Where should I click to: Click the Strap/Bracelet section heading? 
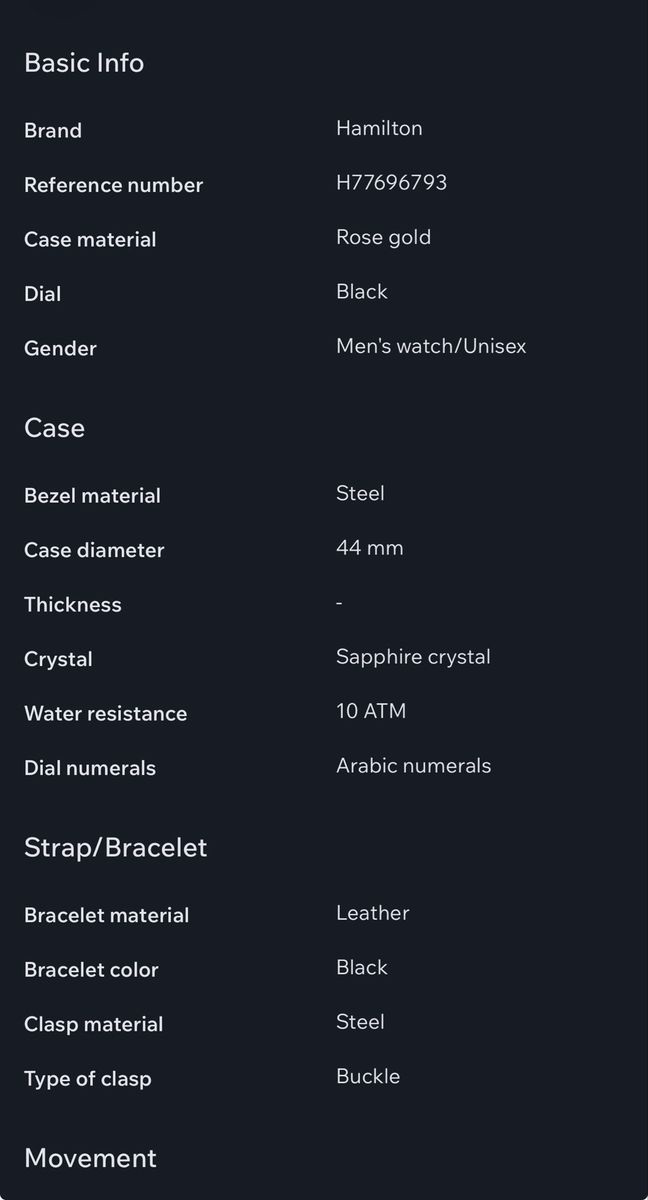coord(116,848)
